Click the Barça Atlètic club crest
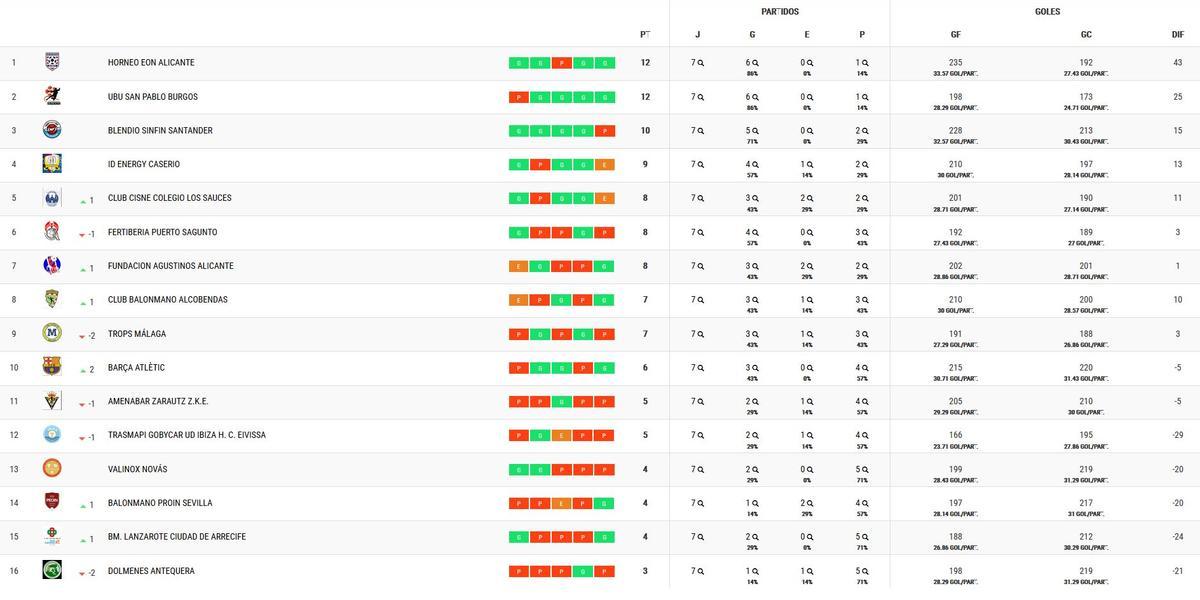Viewport: 1200px width, 600px height. coord(51,367)
